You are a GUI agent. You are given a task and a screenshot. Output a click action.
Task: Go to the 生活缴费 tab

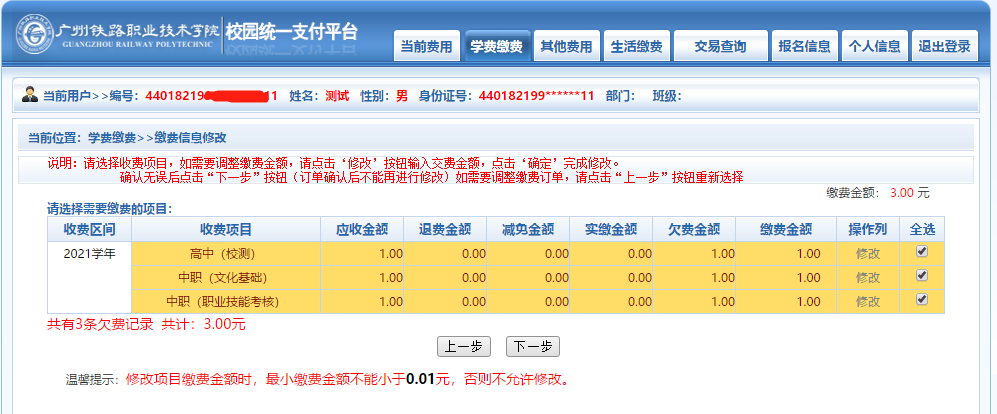(x=636, y=46)
